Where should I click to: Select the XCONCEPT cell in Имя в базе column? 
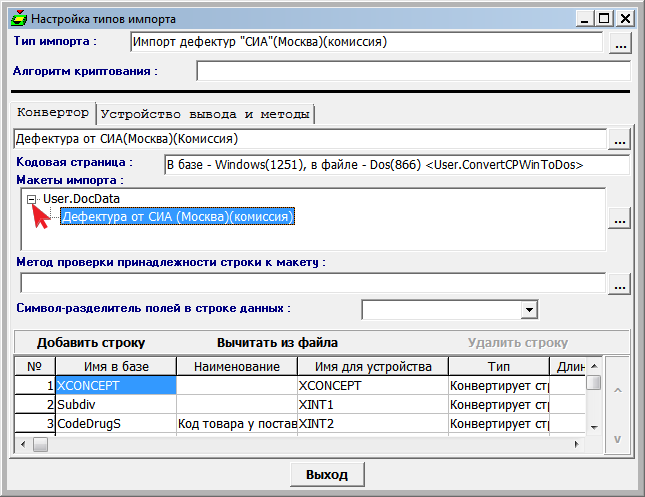click(116, 385)
